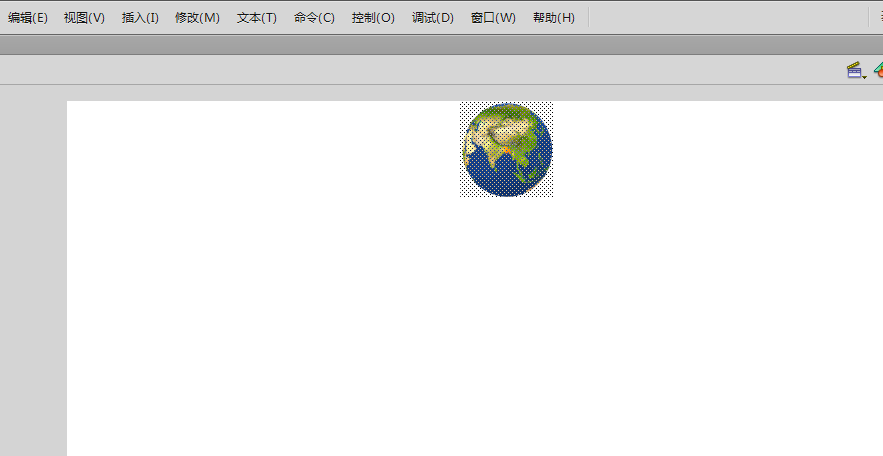
Task: Select the globe image on stage
Action: click(506, 150)
